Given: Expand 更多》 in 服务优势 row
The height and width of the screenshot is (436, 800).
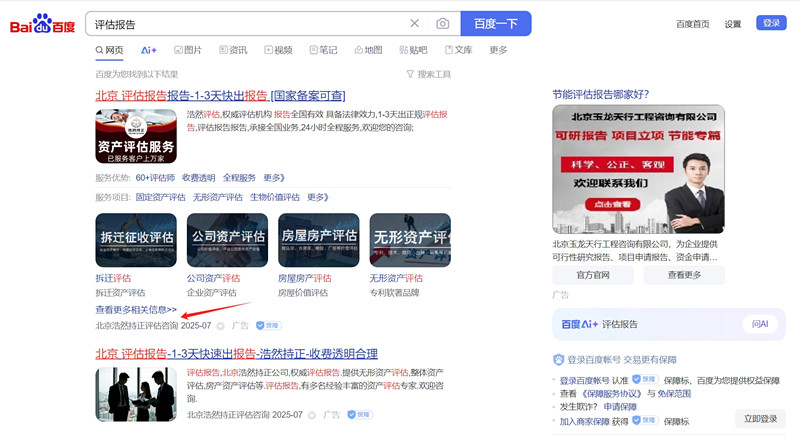Looking at the screenshot, I should (x=274, y=177).
